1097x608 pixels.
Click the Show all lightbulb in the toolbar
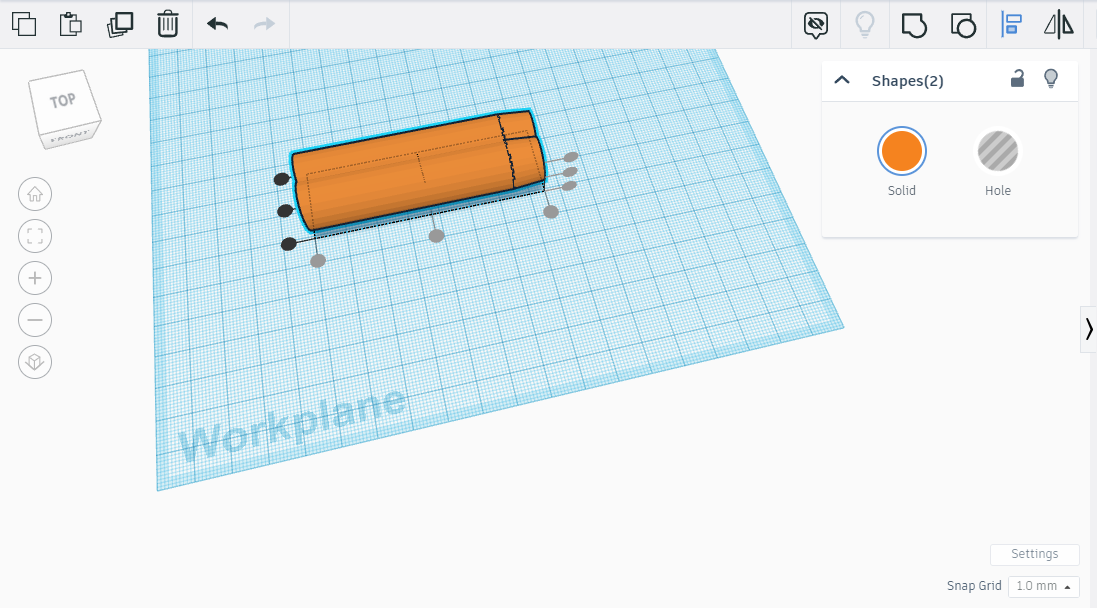click(865, 24)
